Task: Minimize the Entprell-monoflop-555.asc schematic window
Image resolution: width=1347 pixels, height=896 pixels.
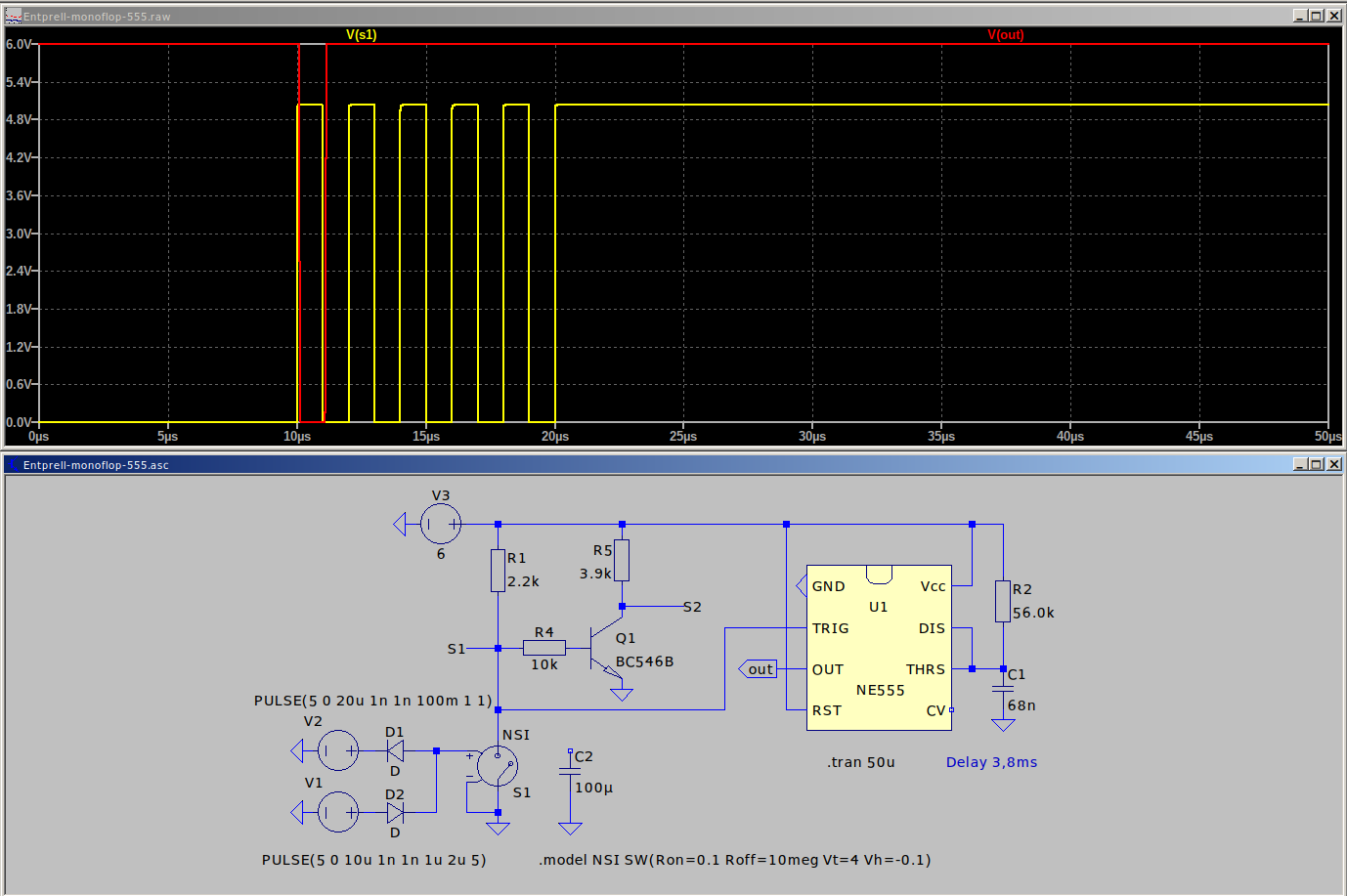Action: point(1299,464)
